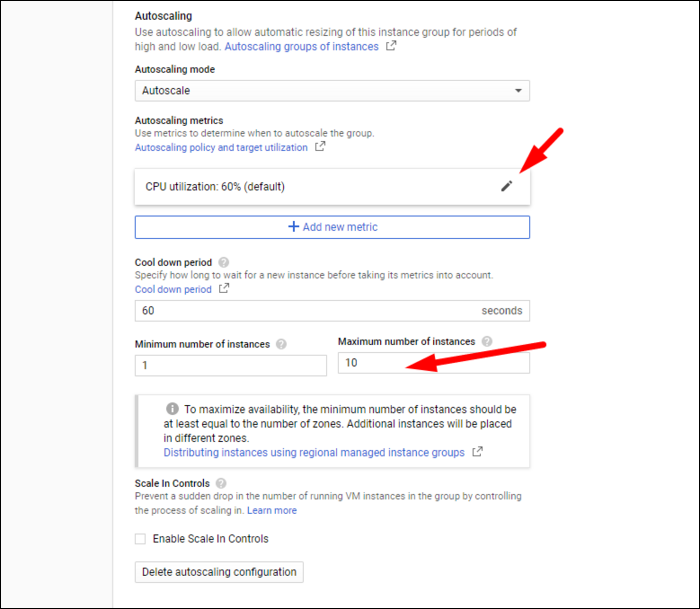
Task: Click the pencil edit icon for CPU utilization
Action: (506, 186)
